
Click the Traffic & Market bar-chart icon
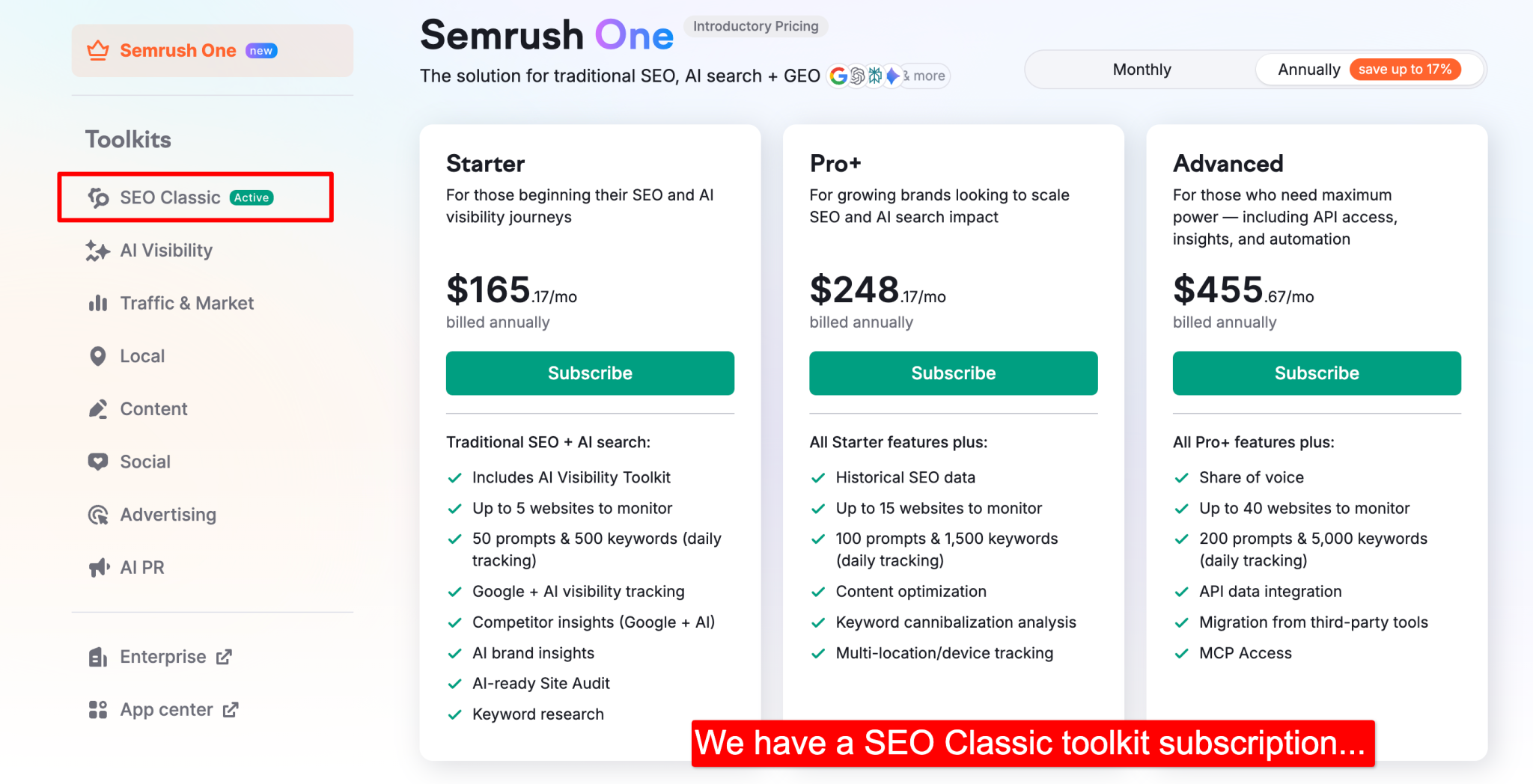(98, 303)
